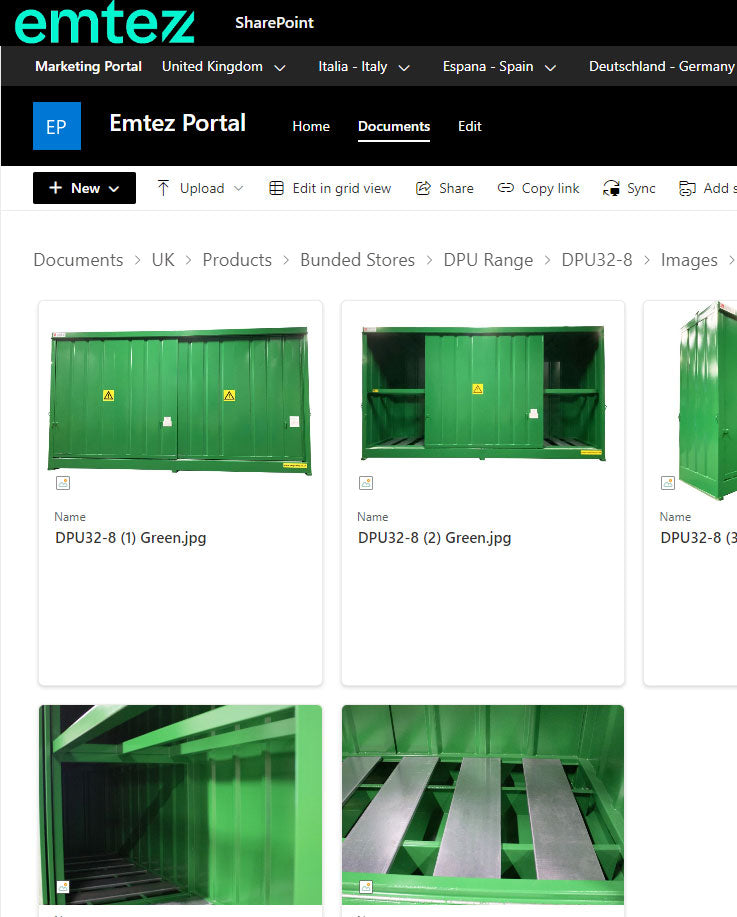Navigate to DPU Range breadcrumb
The width and height of the screenshot is (737, 917).
(488, 260)
